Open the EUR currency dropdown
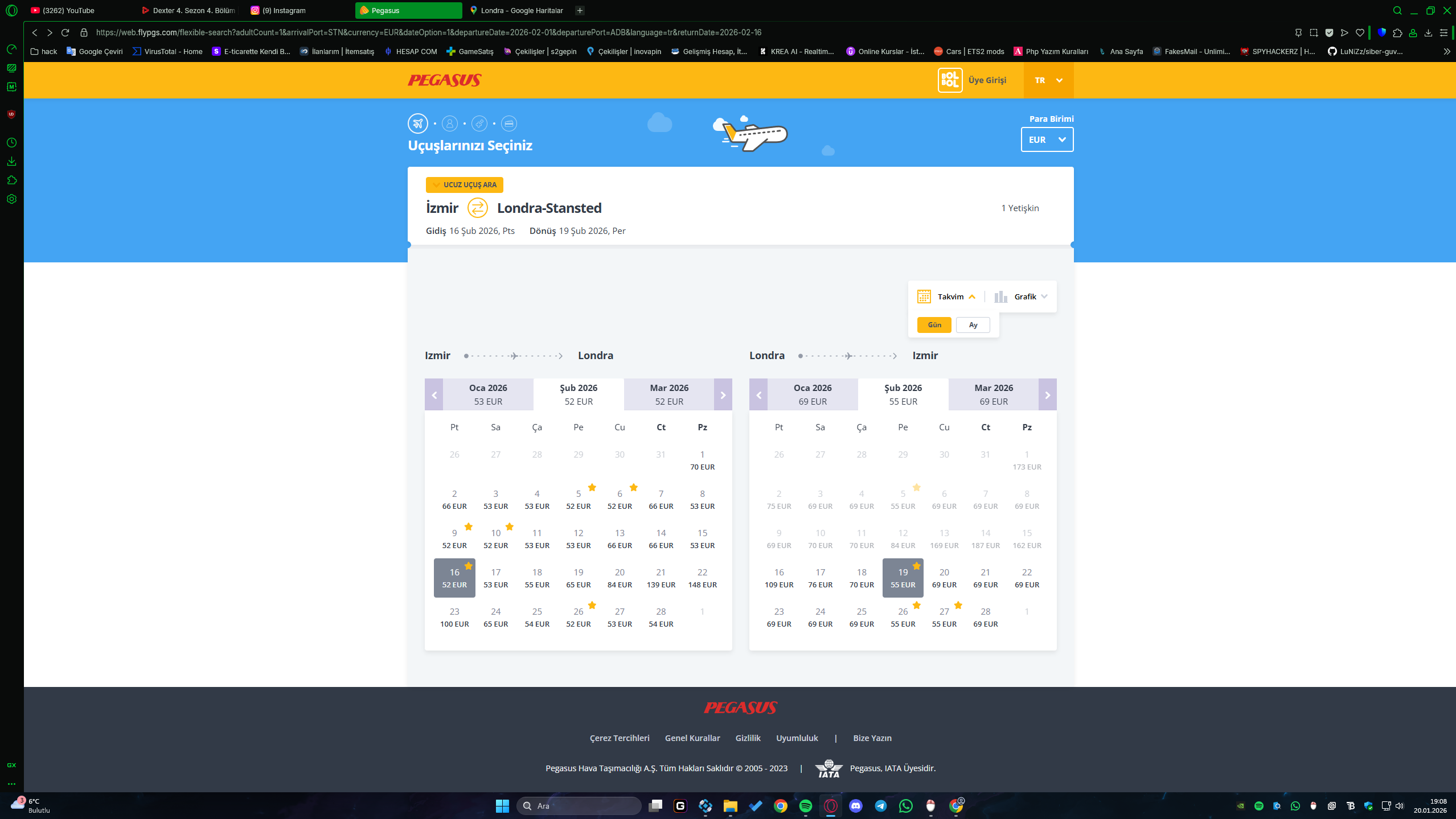Screen dimensions: 1456x819 tap(1047, 139)
